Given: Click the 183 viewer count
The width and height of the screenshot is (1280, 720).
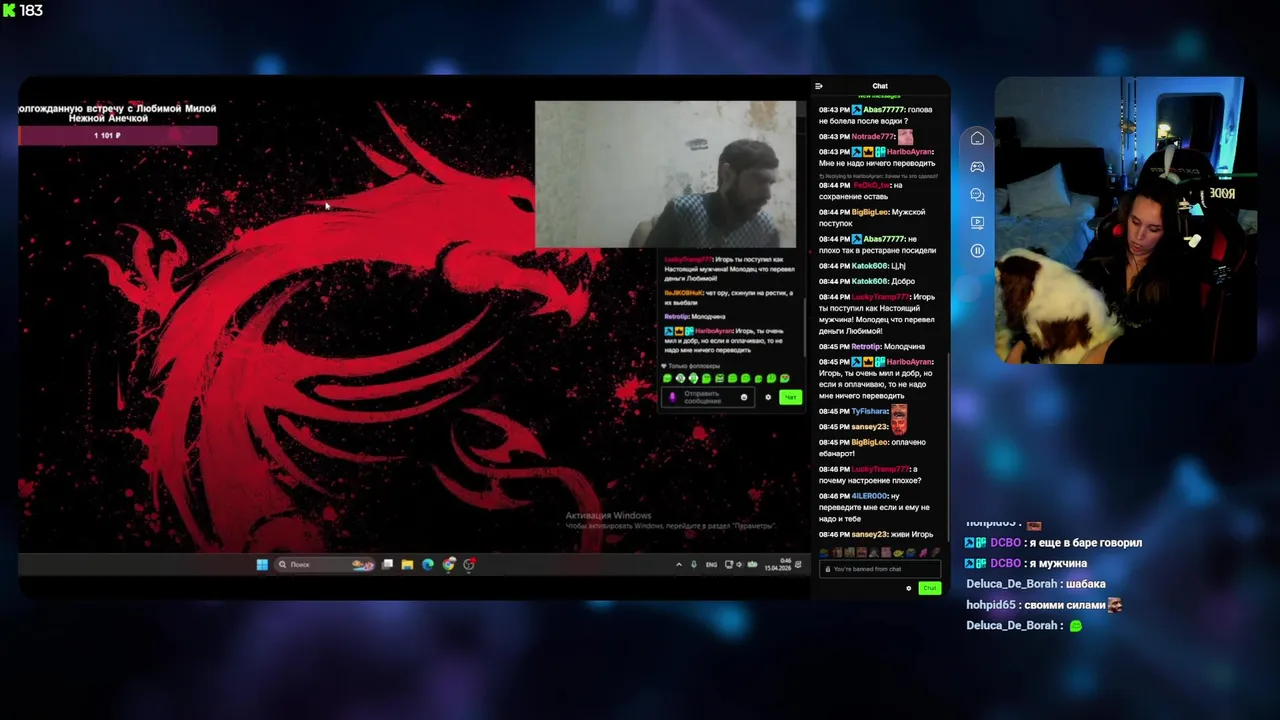Looking at the screenshot, I should (31, 10).
